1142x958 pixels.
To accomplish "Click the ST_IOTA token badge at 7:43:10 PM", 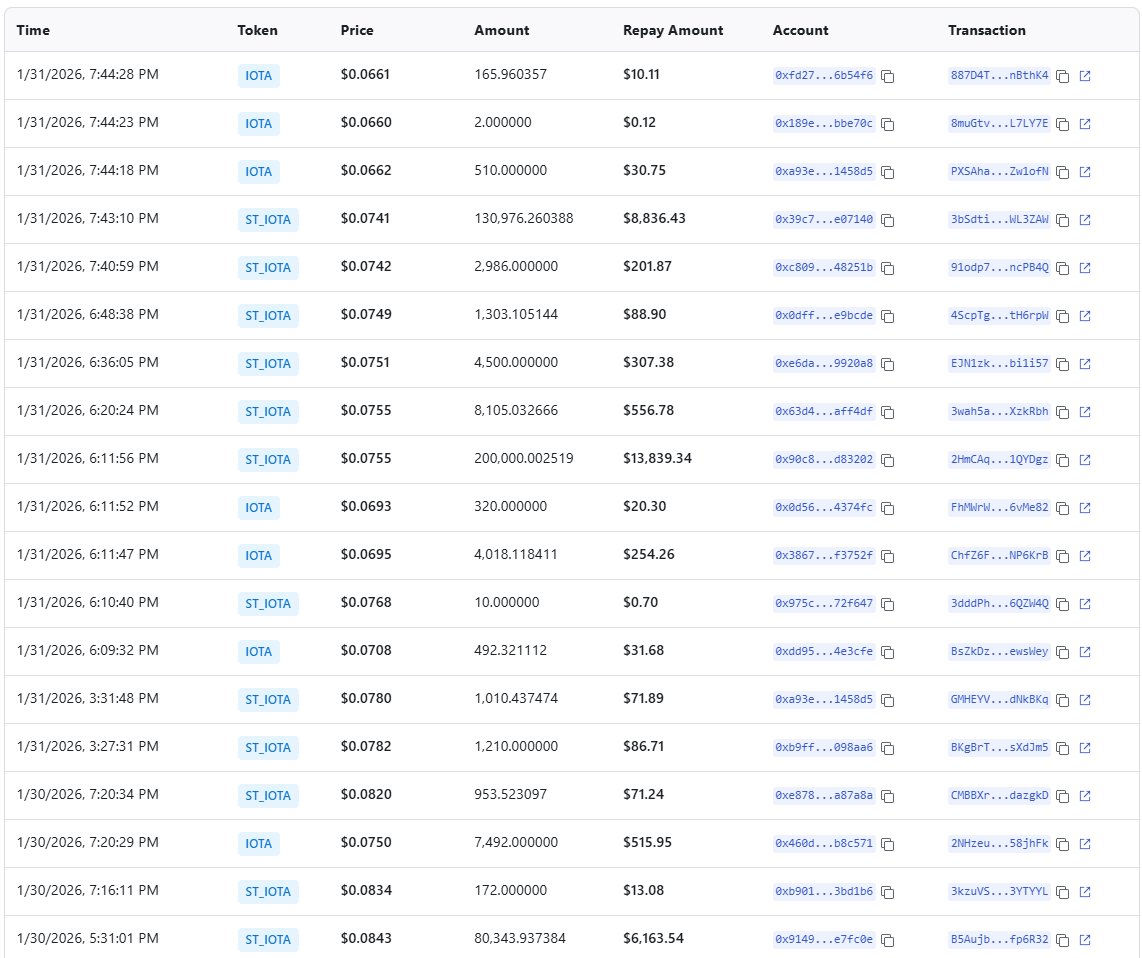I will [268, 220].
